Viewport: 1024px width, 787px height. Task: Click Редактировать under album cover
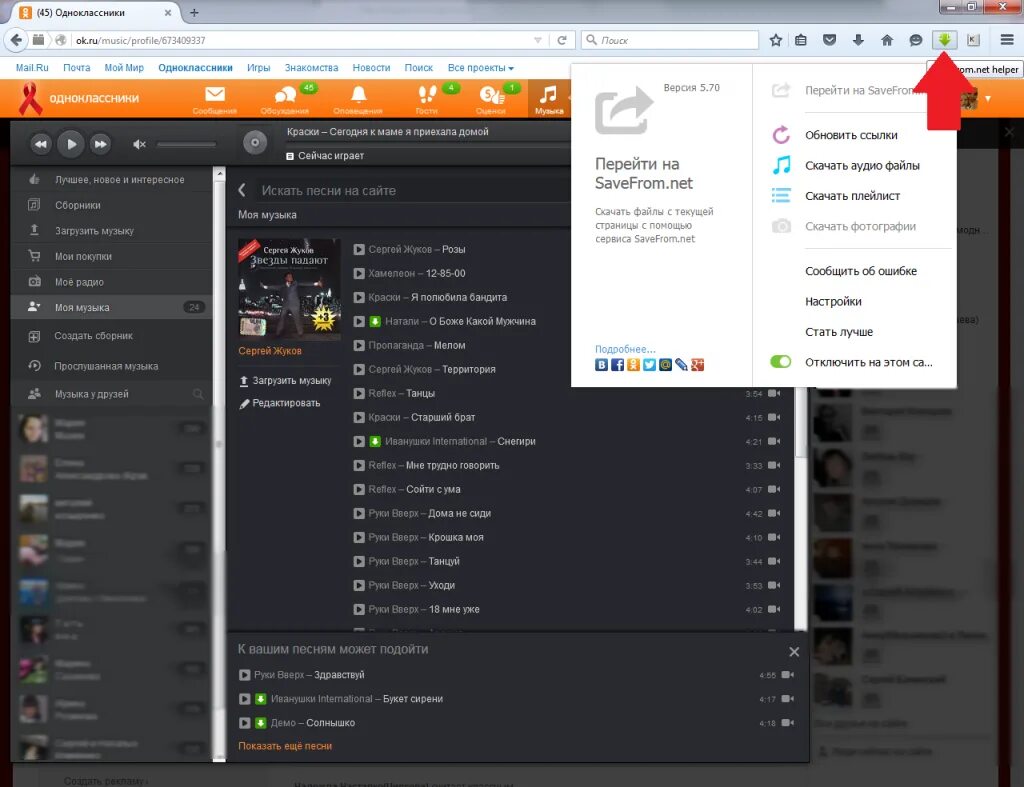point(280,404)
